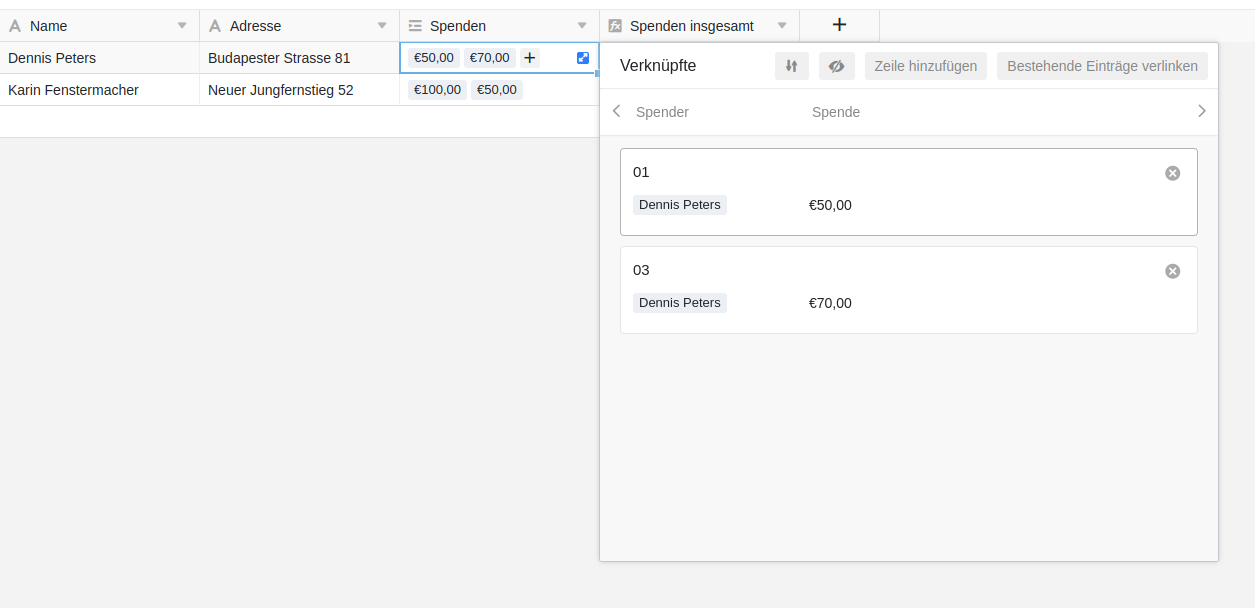Expand the Spenden insgesamt column menu
Screen dimensions: 1255x608
tap(782, 26)
